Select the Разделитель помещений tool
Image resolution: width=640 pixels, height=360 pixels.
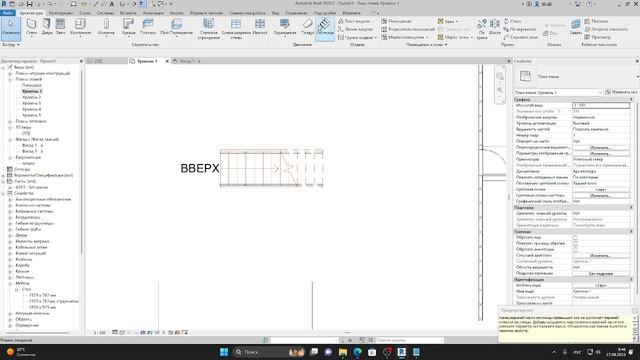tap(408, 29)
